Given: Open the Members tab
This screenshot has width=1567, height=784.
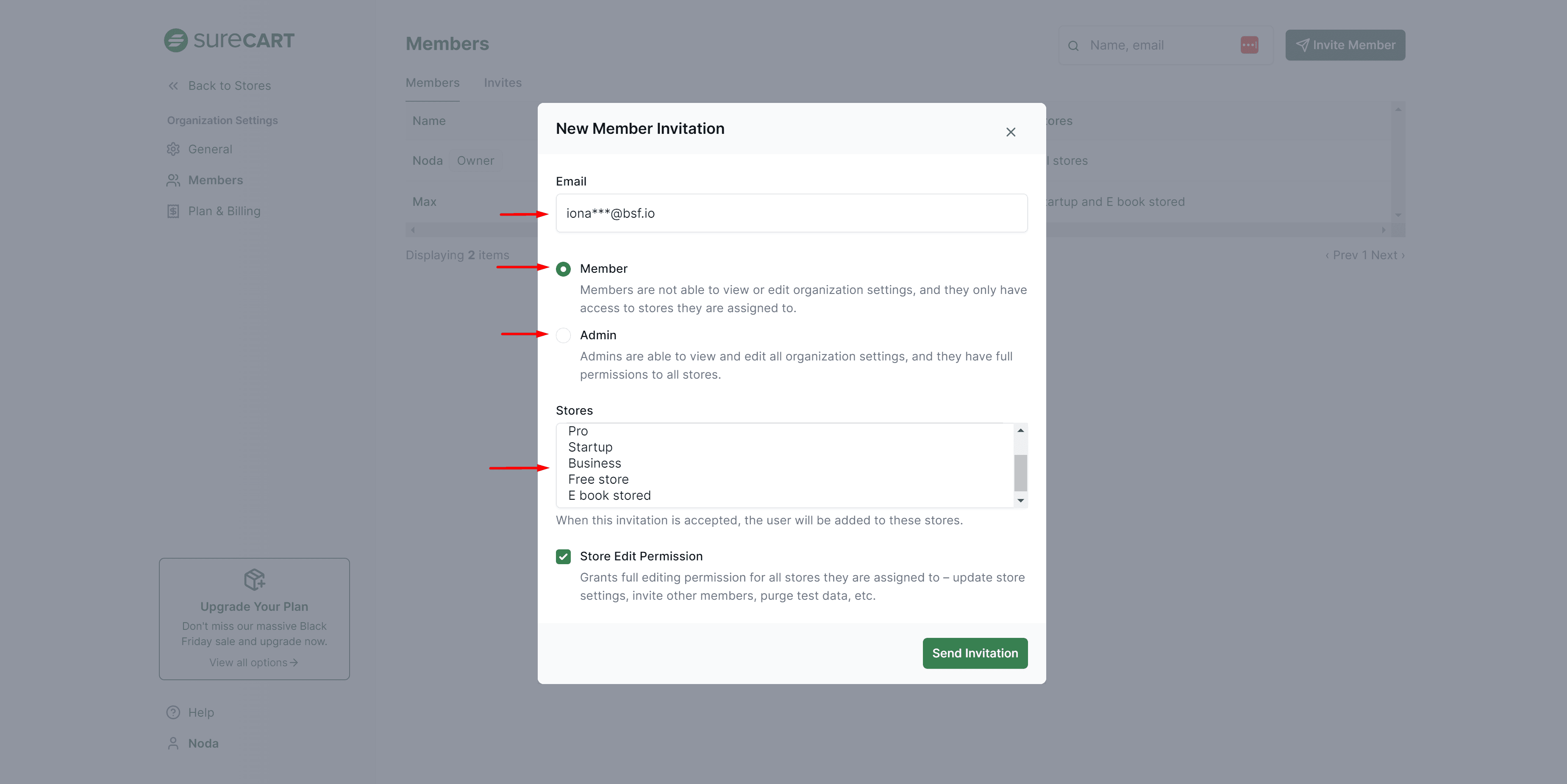Looking at the screenshot, I should click(x=433, y=83).
